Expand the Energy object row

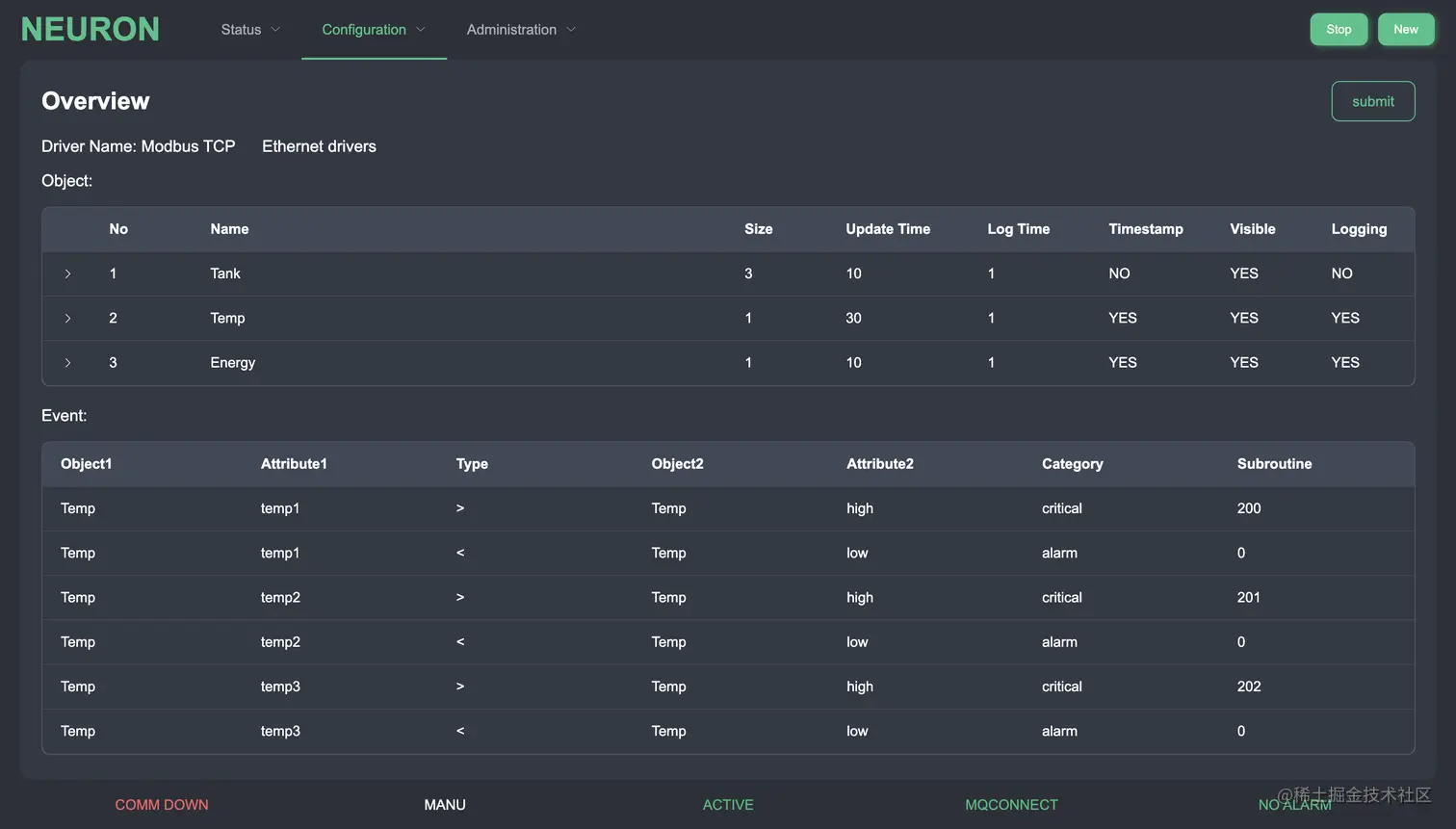(x=67, y=363)
